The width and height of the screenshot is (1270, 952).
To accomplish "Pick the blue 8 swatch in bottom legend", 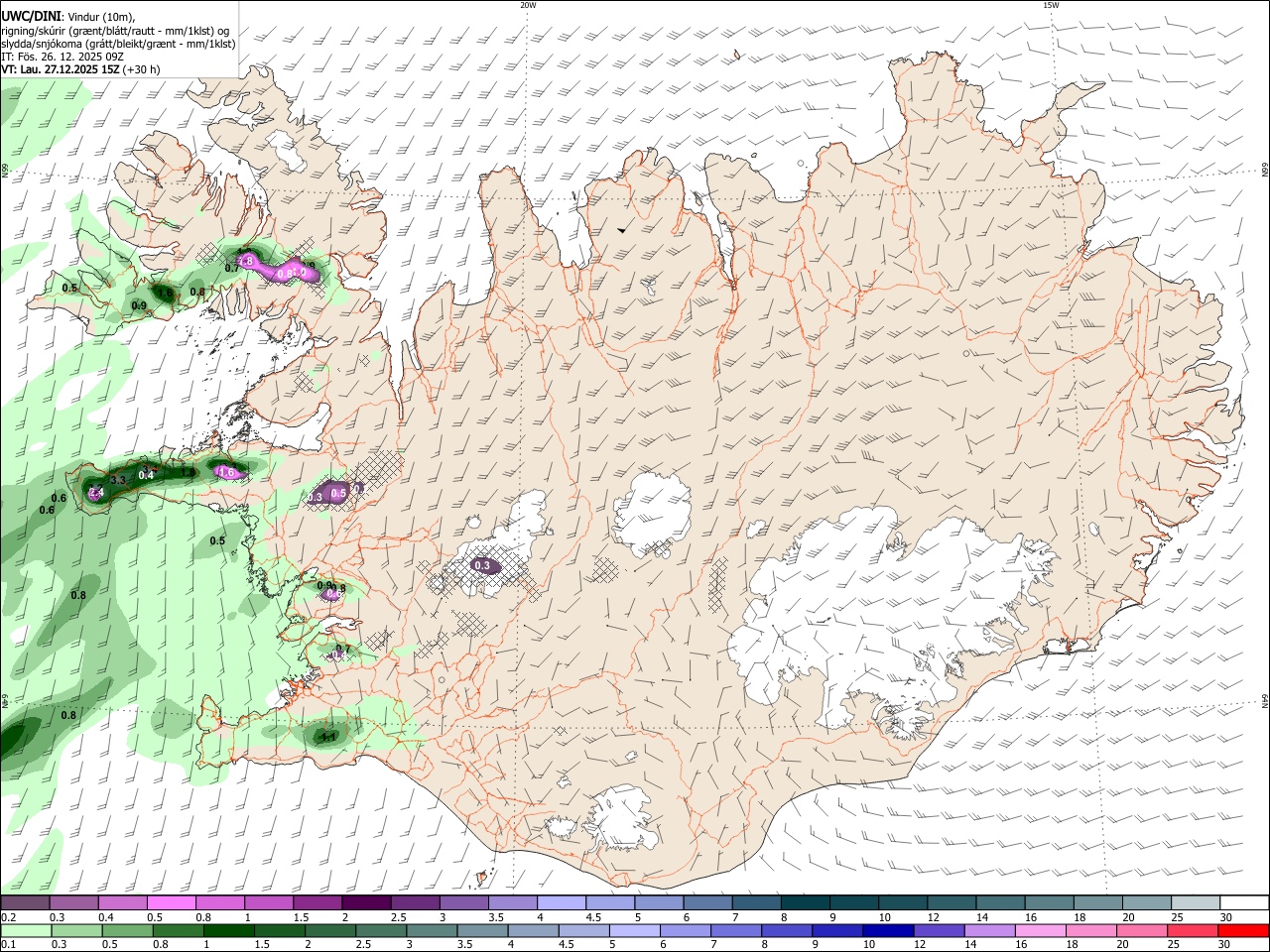I will click(787, 931).
